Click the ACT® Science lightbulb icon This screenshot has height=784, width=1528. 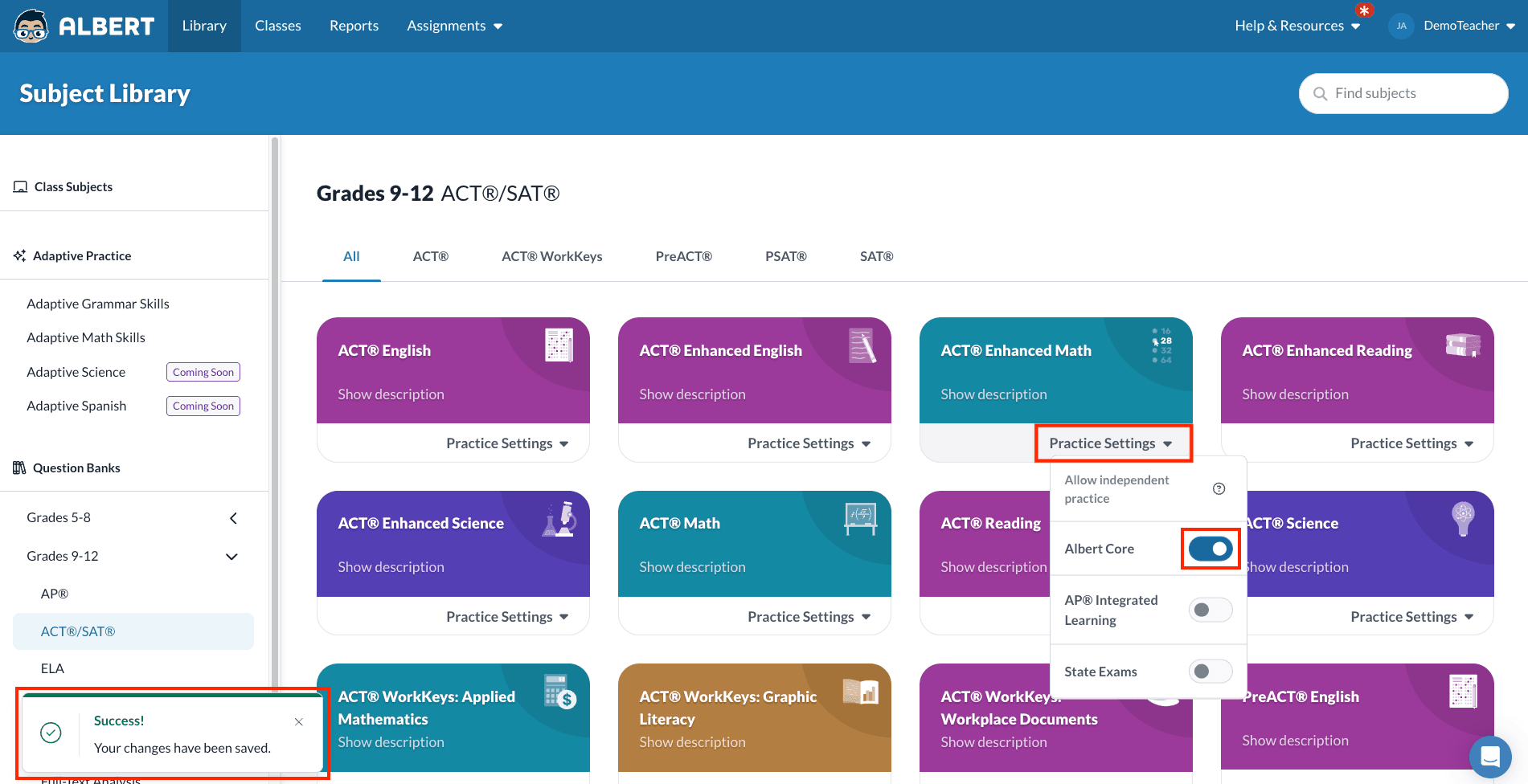(x=1463, y=519)
